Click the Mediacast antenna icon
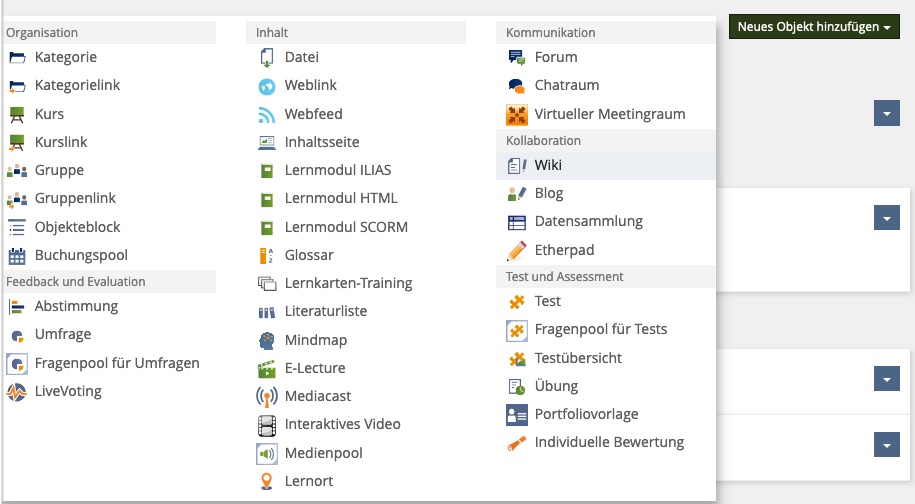 (x=267, y=396)
